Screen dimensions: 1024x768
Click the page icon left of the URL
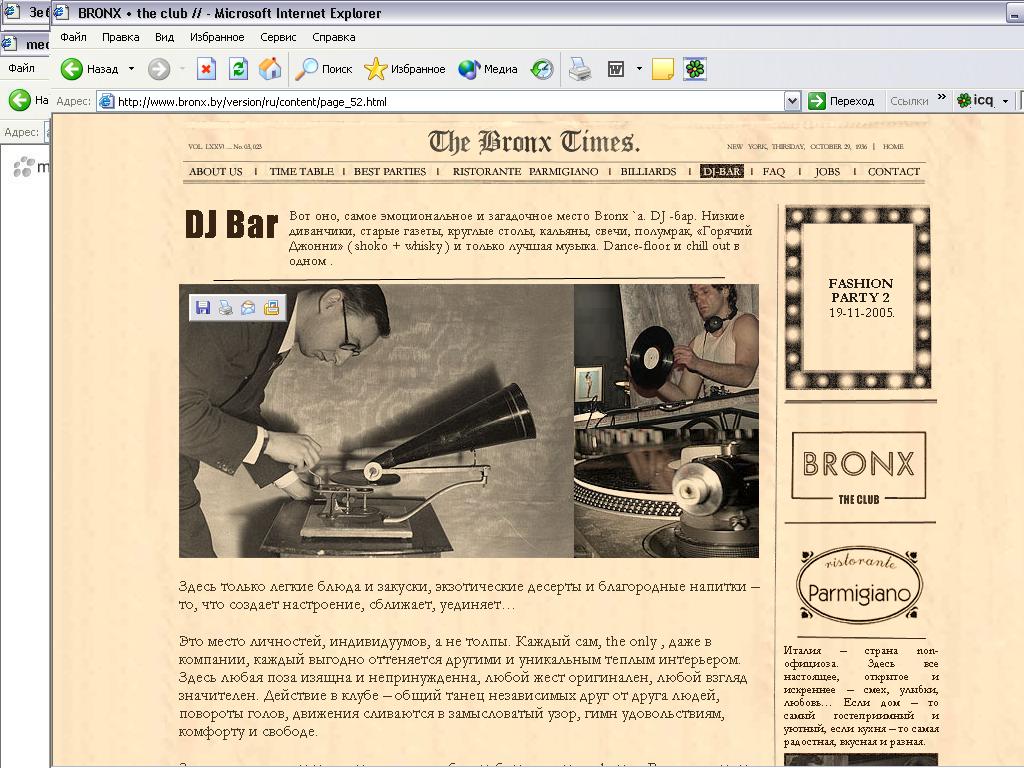tap(106, 101)
